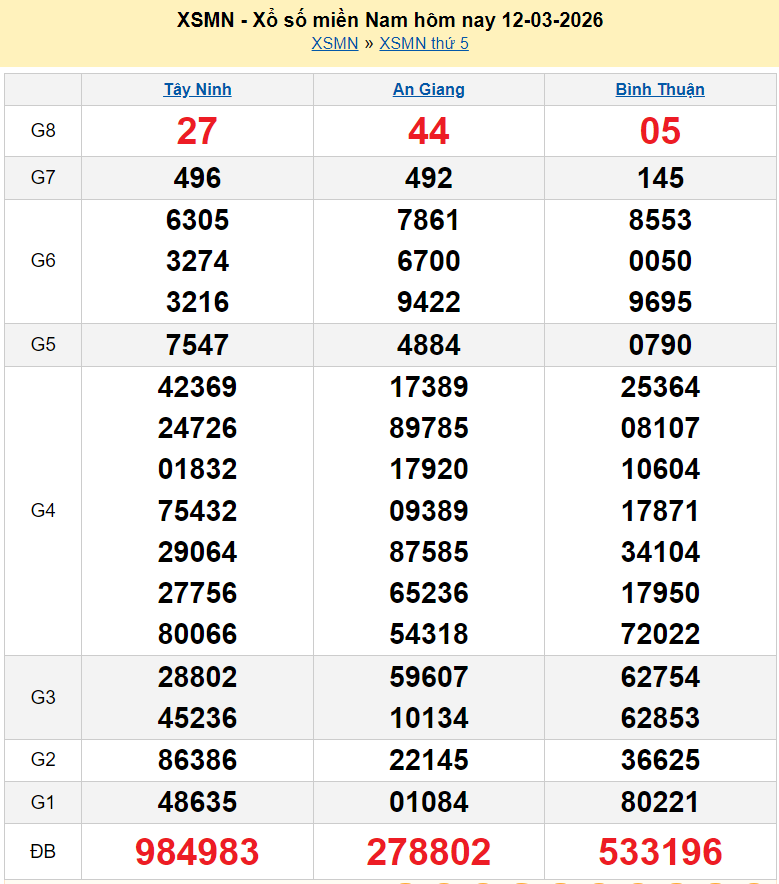Select An Giang G5 number 4884
This screenshot has height=884, width=779.
(428, 345)
